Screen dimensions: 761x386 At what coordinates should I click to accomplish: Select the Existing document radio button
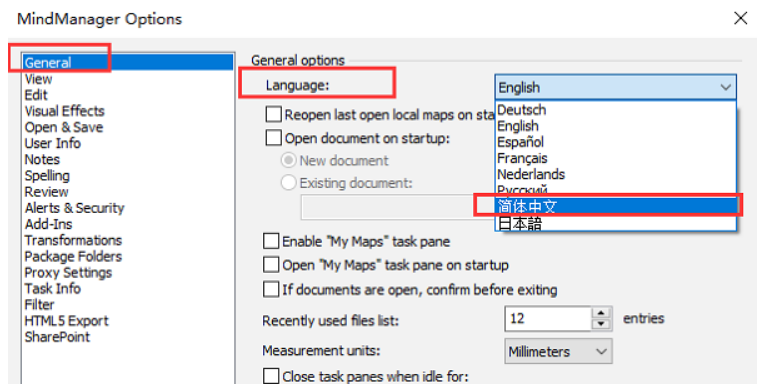[288, 183]
